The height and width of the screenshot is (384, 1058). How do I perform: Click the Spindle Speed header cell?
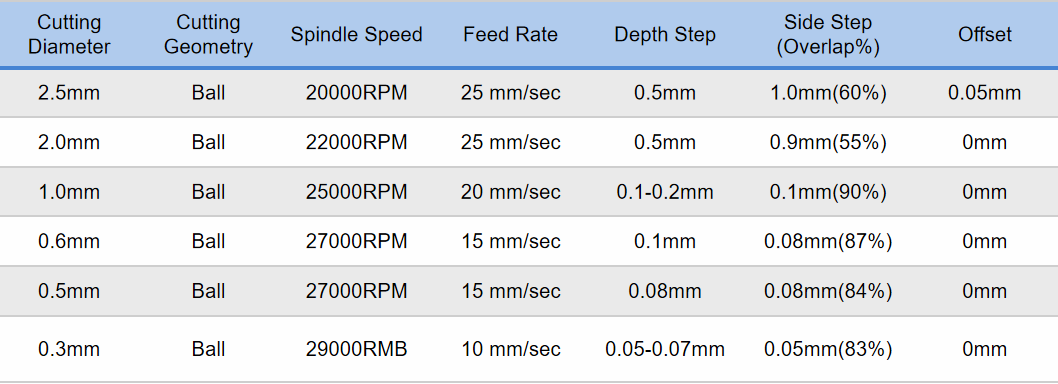tap(356, 34)
